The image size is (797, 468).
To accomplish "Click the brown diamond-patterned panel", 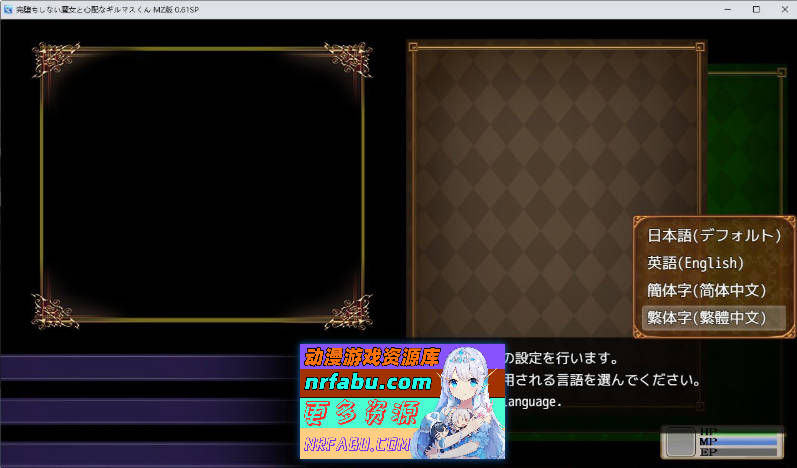I will [555, 180].
